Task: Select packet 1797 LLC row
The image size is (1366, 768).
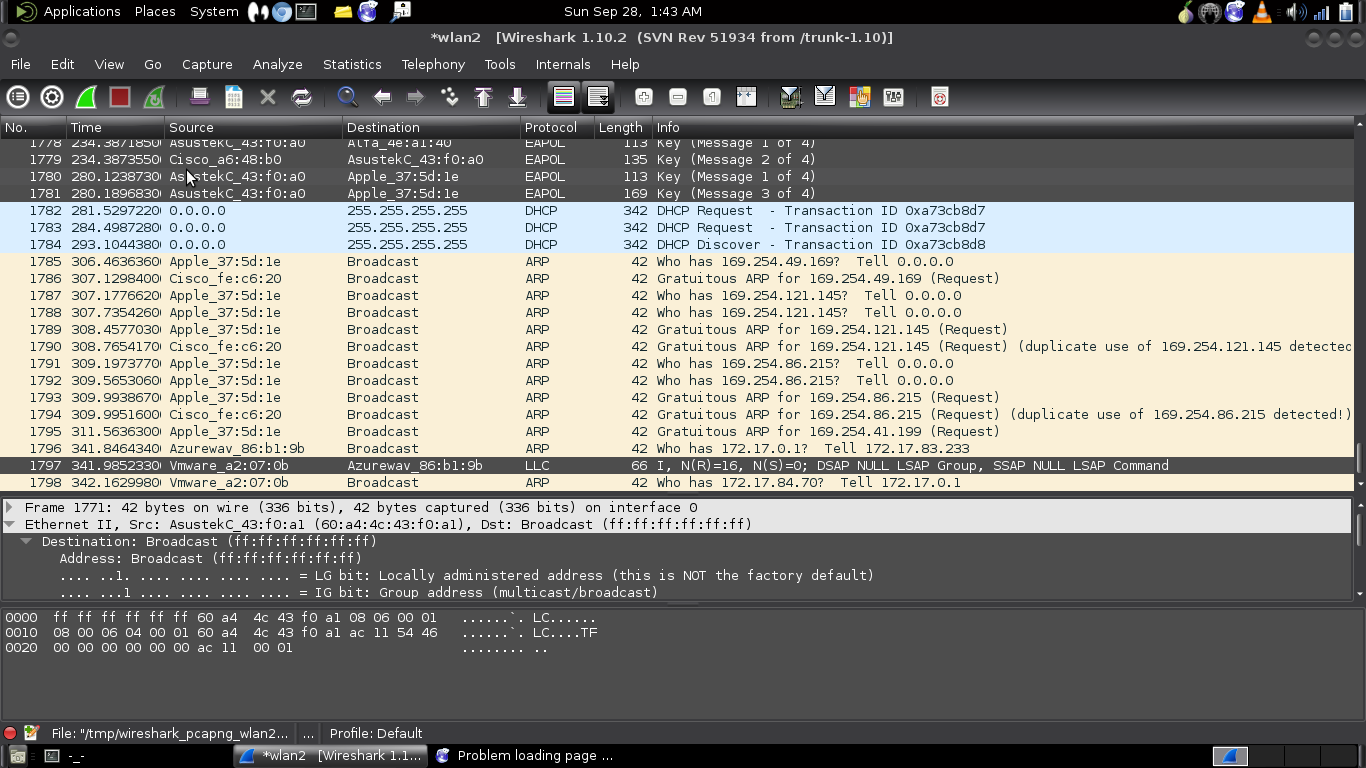Action: coord(677,465)
